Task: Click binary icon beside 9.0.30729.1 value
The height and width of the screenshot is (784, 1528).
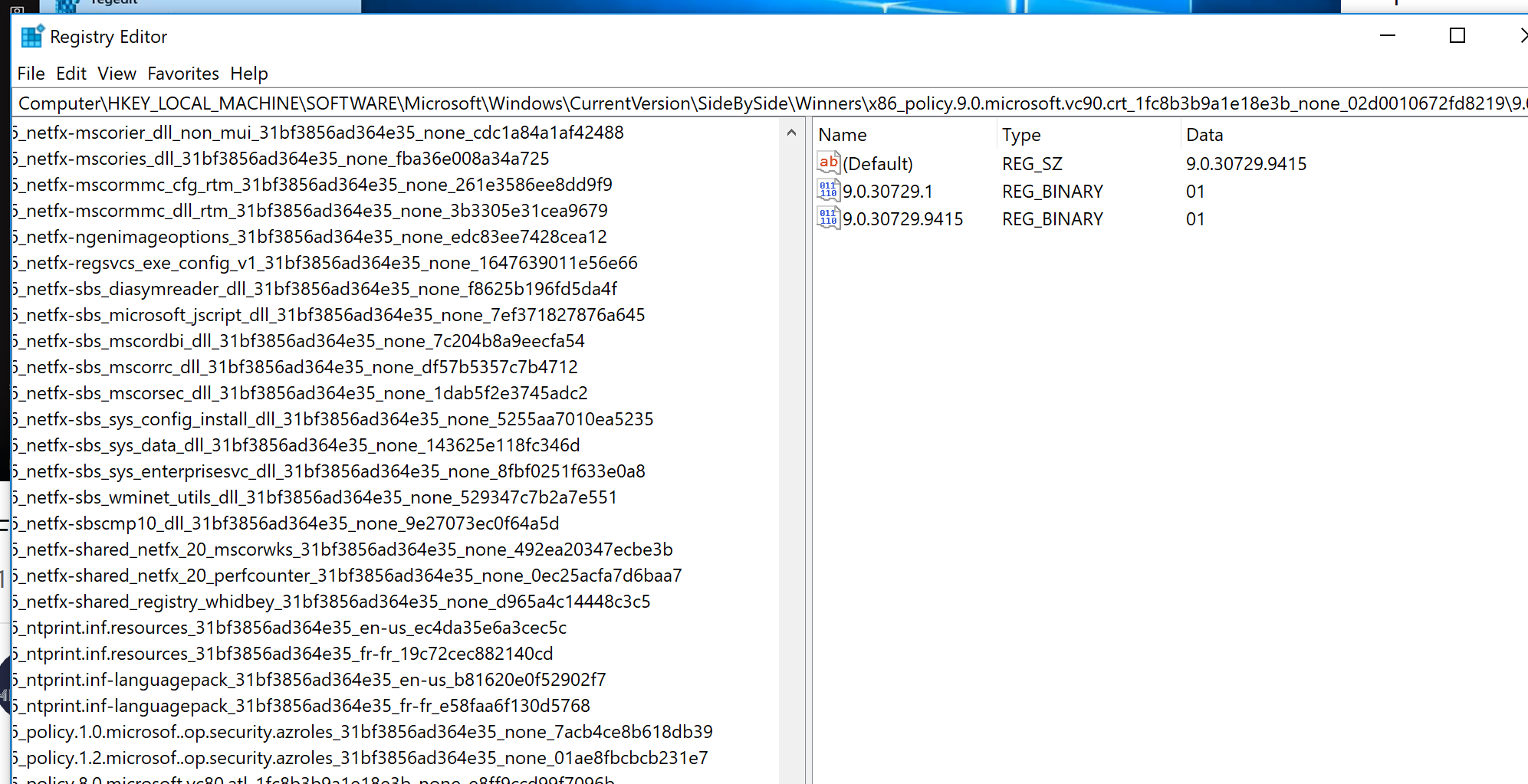Action: pyautogui.click(x=829, y=190)
